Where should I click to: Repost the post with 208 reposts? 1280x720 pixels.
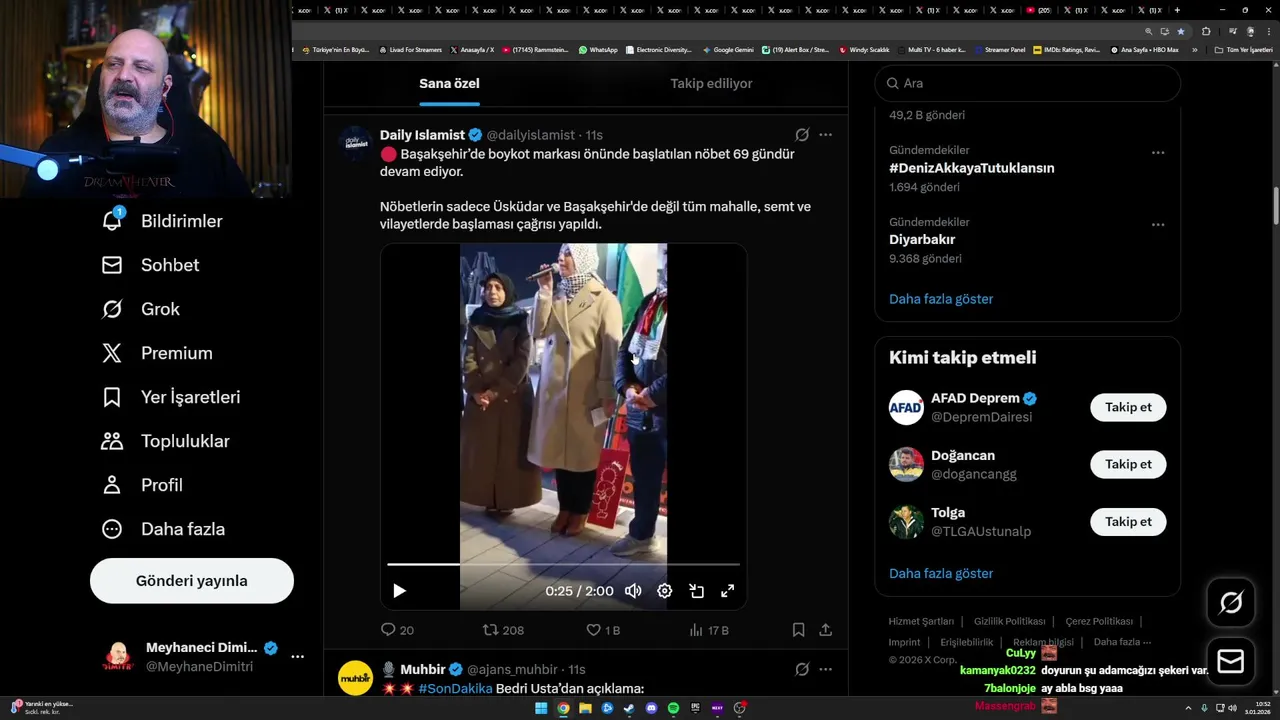503,630
